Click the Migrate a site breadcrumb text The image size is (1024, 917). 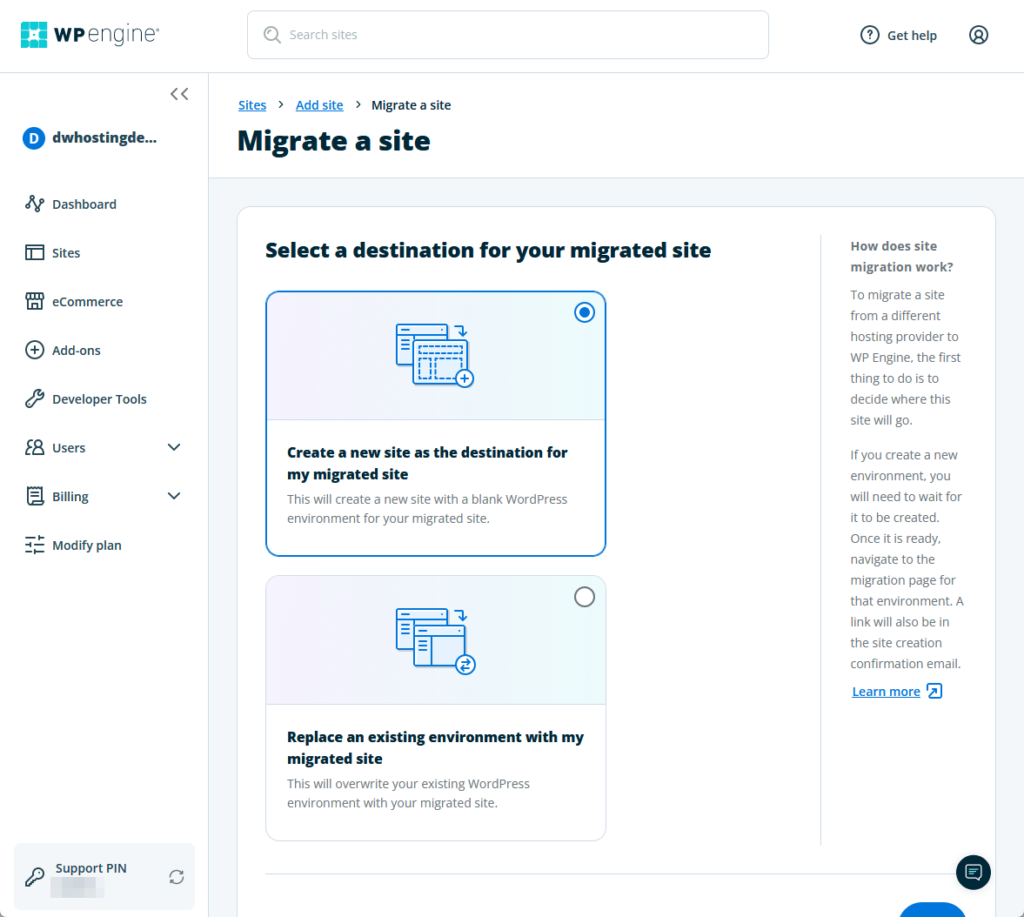pos(411,105)
